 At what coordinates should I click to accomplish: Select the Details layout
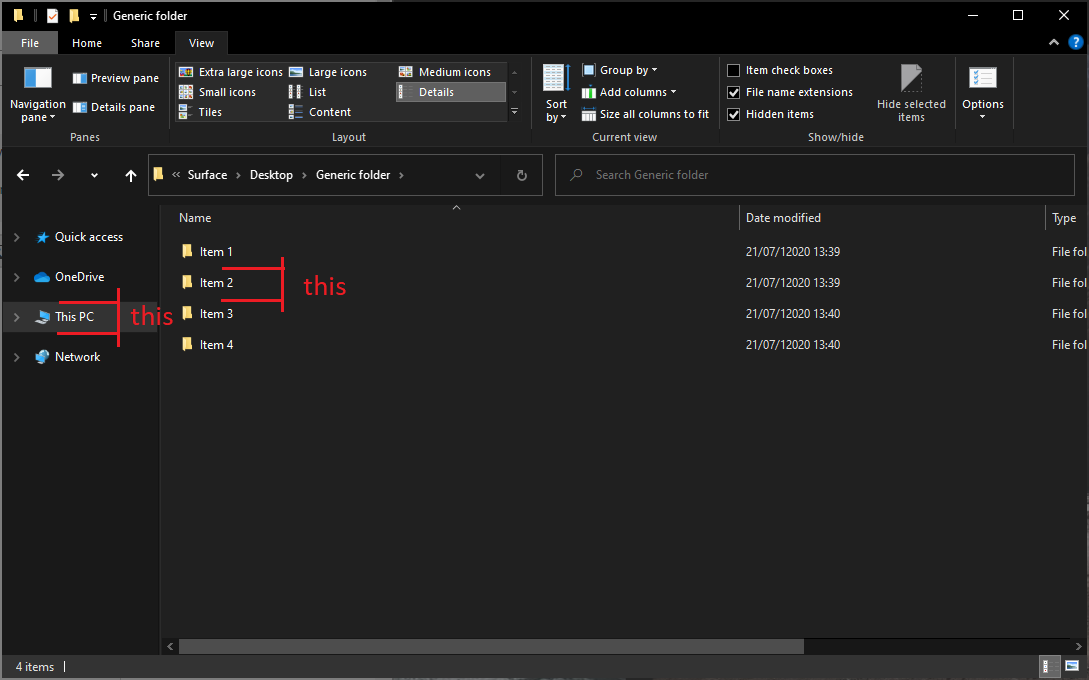[x=451, y=92]
